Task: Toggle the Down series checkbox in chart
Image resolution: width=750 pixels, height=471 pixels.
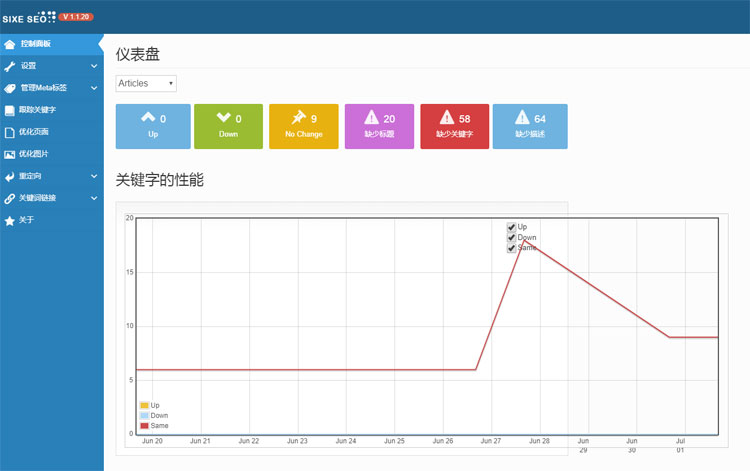Action: [x=512, y=237]
